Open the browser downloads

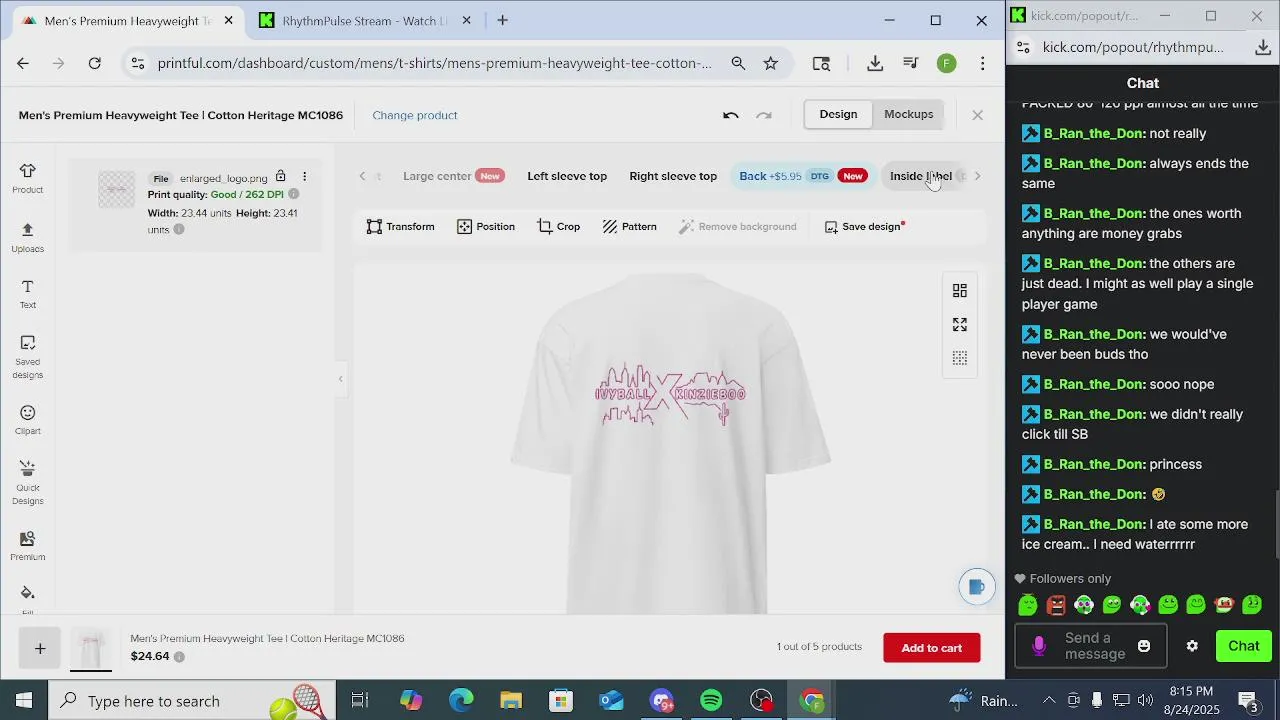[x=875, y=63]
